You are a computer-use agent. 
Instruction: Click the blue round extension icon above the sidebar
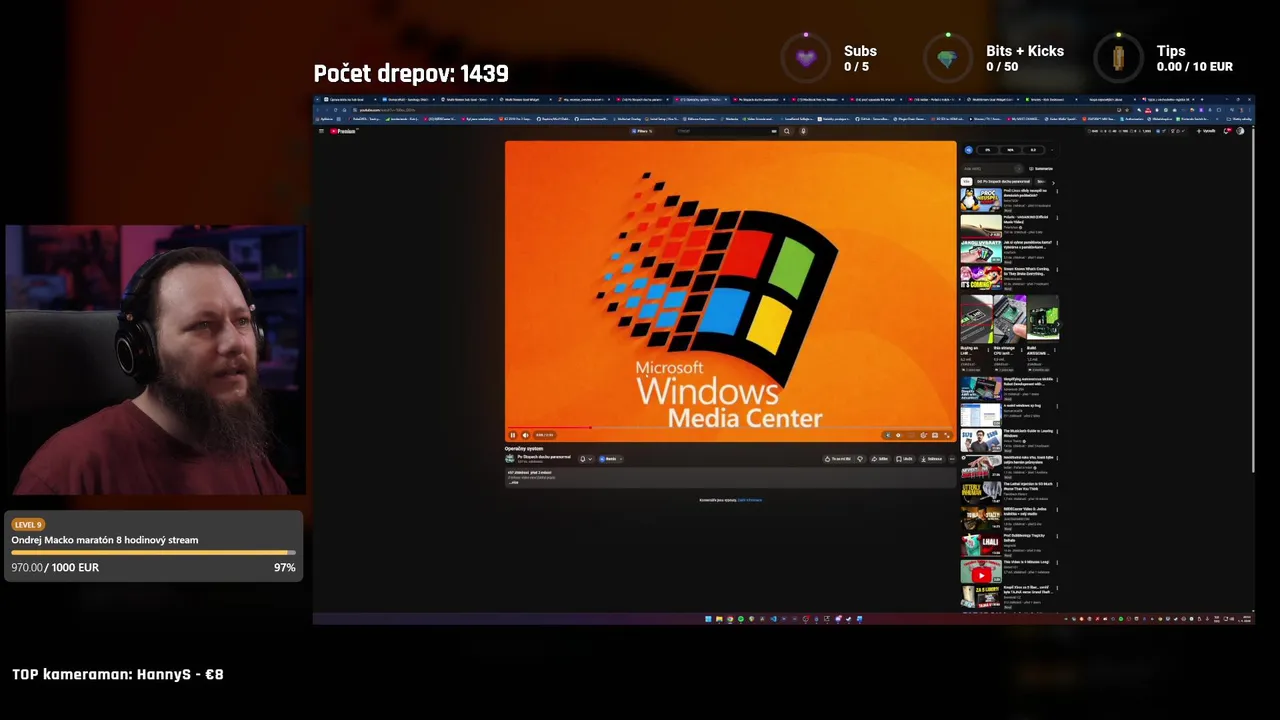(969, 150)
